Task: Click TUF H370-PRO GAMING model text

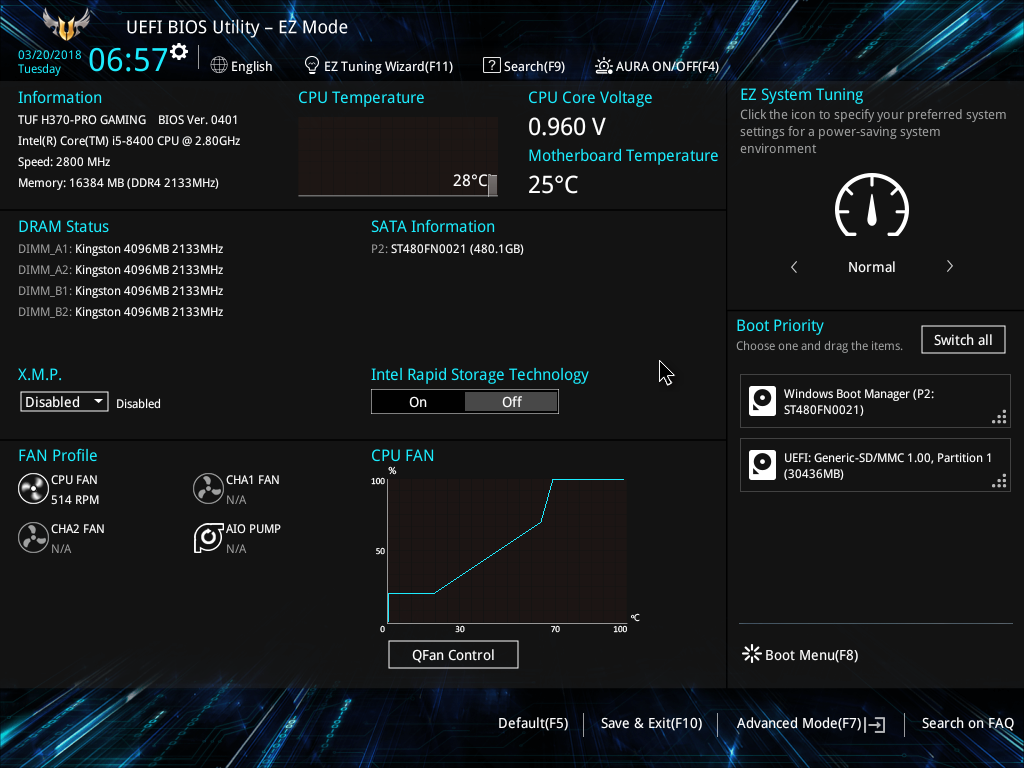Action: (x=82, y=120)
